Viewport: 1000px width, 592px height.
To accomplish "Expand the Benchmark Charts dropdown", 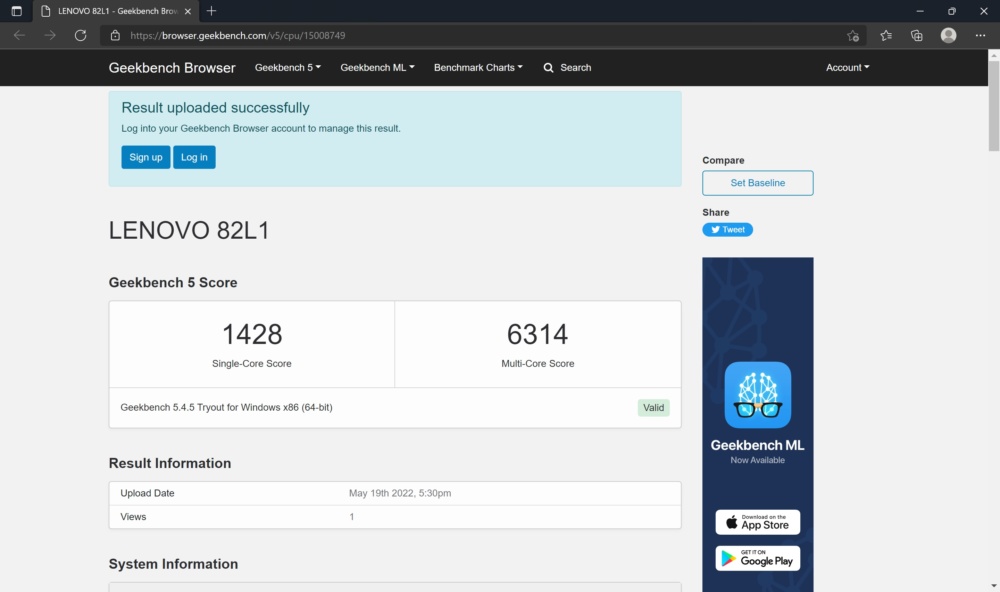I will (x=478, y=68).
